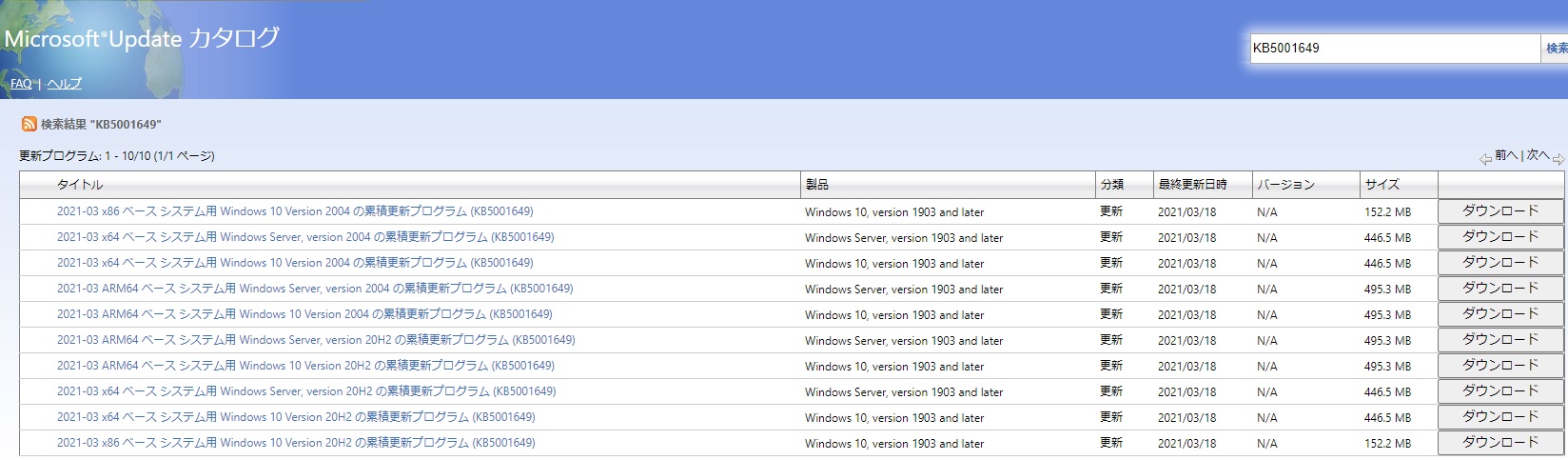The width and height of the screenshot is (1568, 460).
Task: Sort results by 分類 column header
Action: [x=1112, y=185]
